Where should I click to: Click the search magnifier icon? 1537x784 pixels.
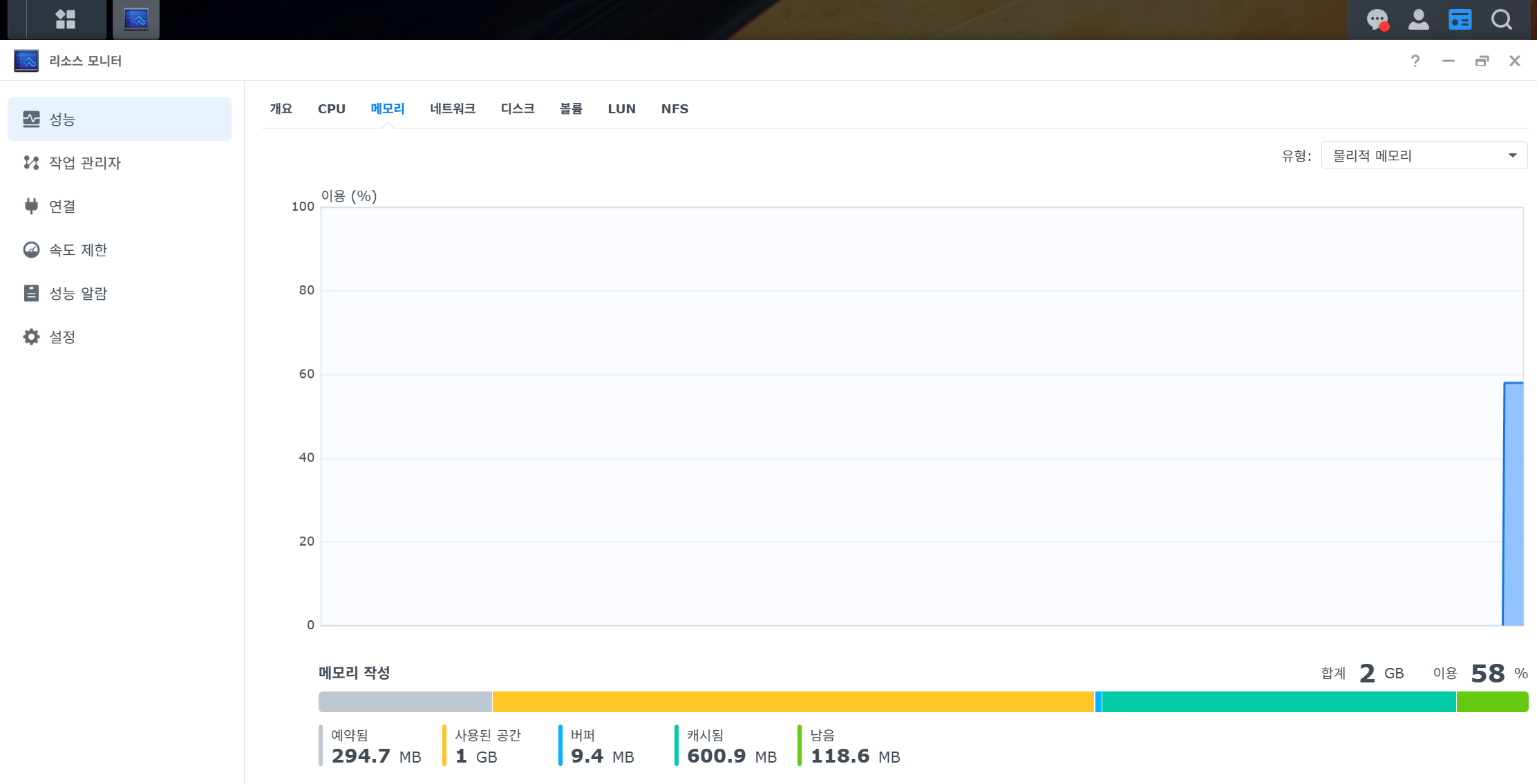point(1502,19)
